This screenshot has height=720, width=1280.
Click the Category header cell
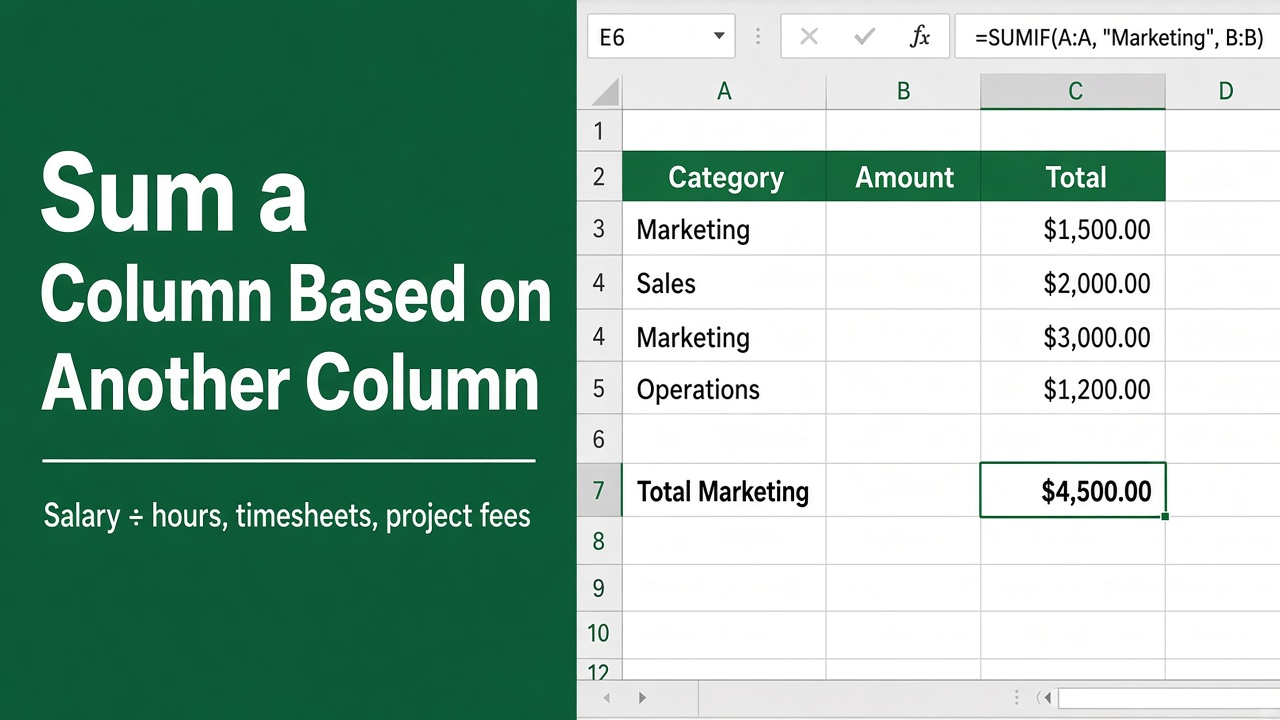(724, 177)
